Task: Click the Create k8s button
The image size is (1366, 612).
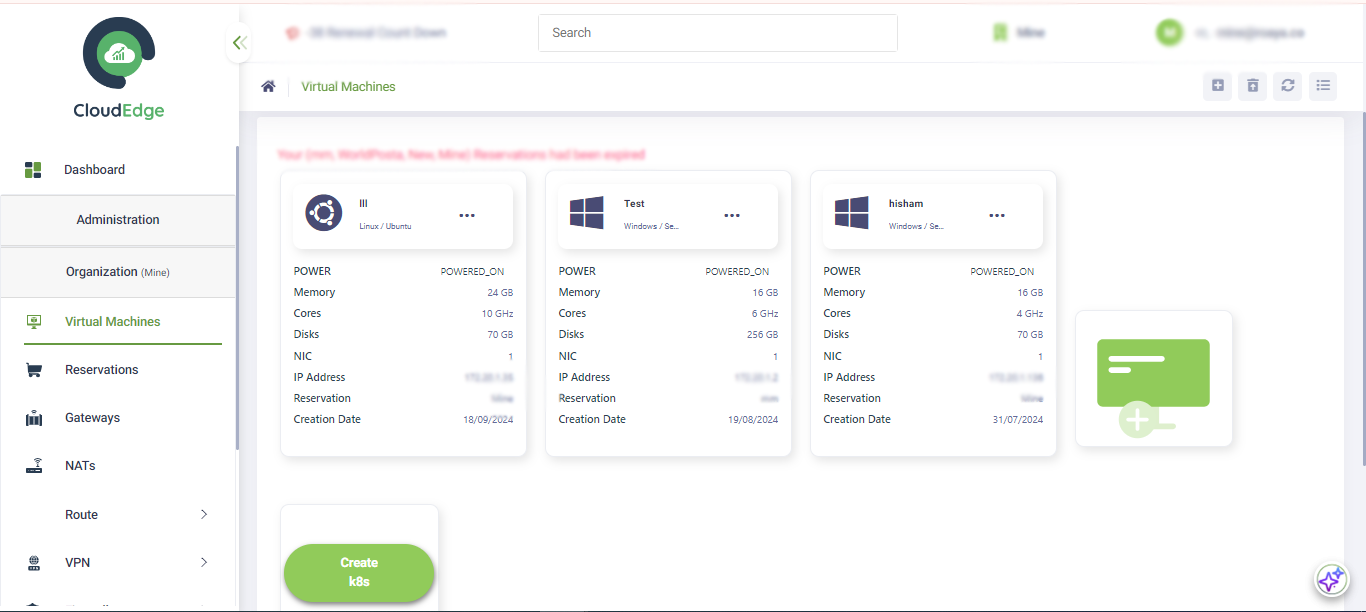Action: click(359, 573)
